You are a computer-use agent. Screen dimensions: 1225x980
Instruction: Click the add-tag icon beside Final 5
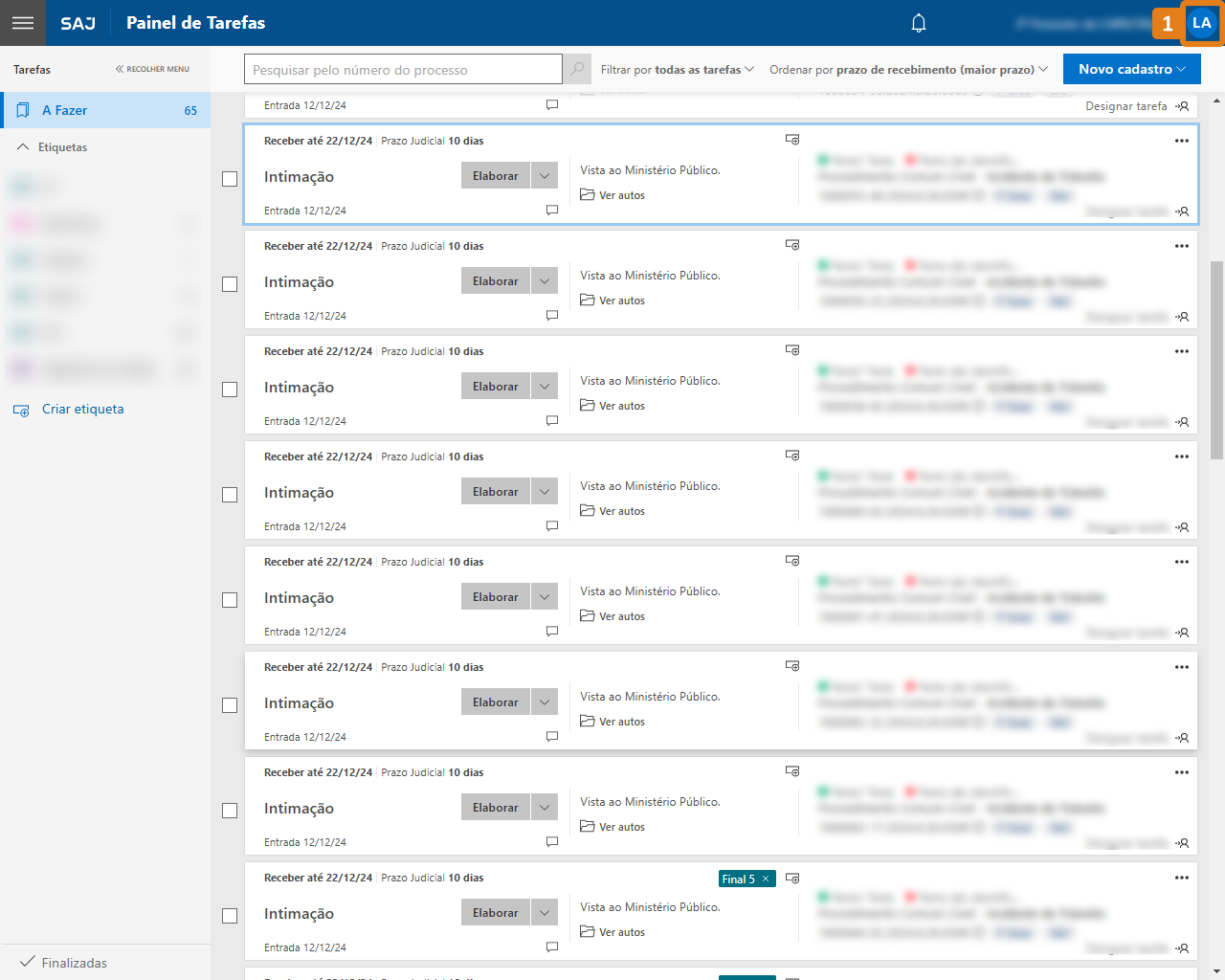[792, 879]
